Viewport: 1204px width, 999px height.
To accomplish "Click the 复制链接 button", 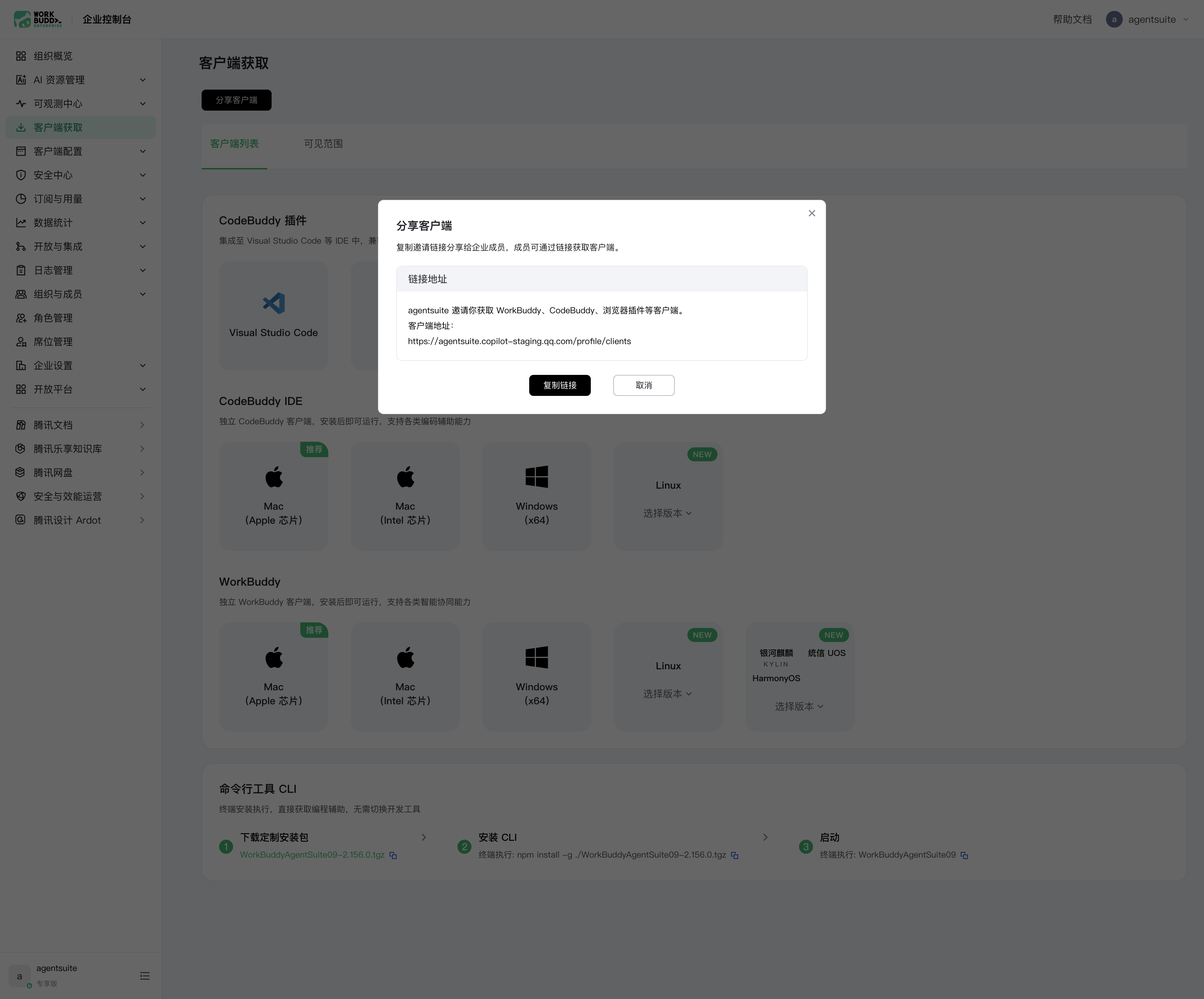I will pyautogui.click(x=560, y=385).
